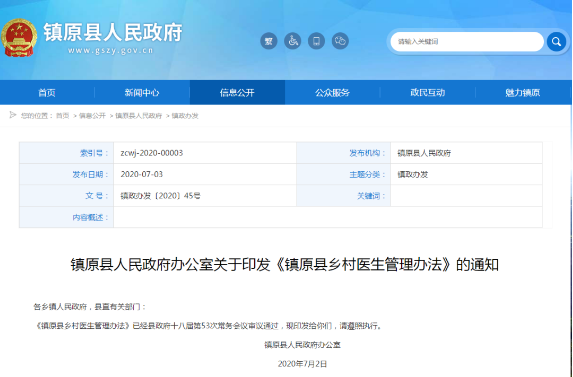This screenshot has height=377, width=573.
Task: Click the 索引号 label cell
Action: [67, 153]
